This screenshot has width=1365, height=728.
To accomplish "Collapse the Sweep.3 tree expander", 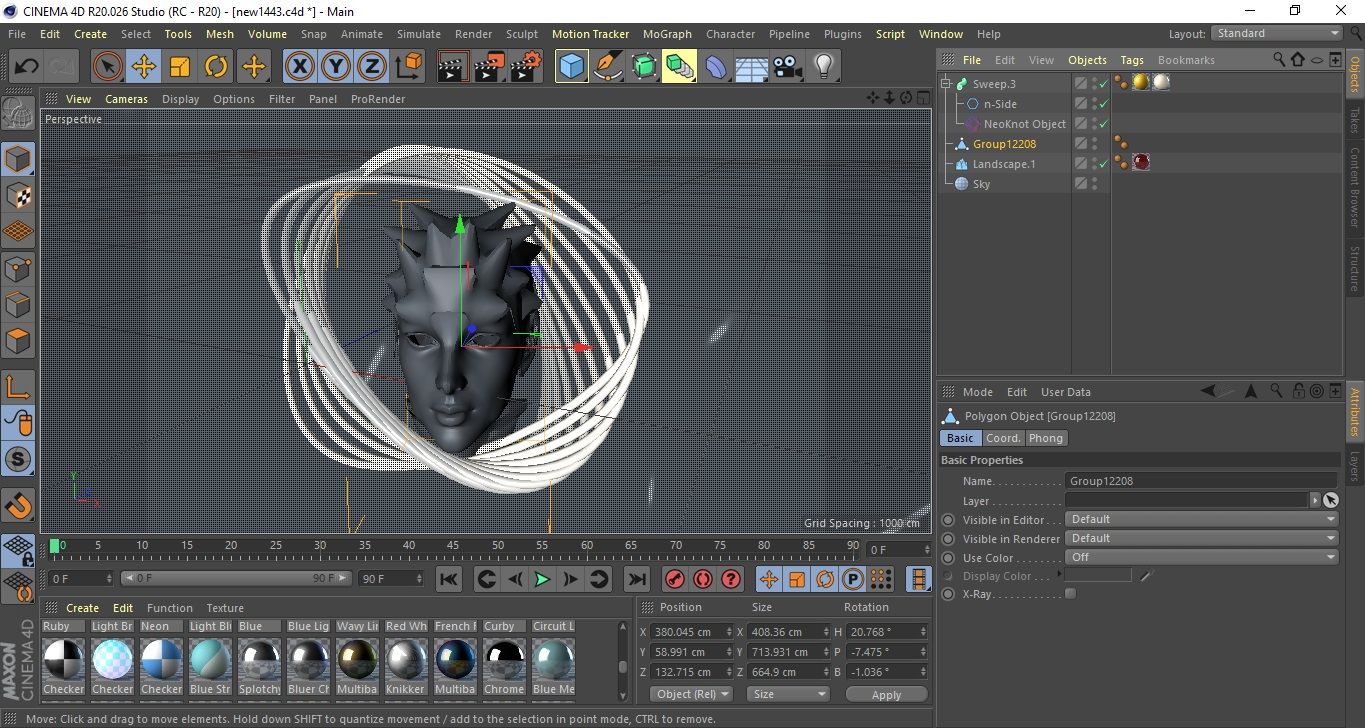I will [946, 84].
